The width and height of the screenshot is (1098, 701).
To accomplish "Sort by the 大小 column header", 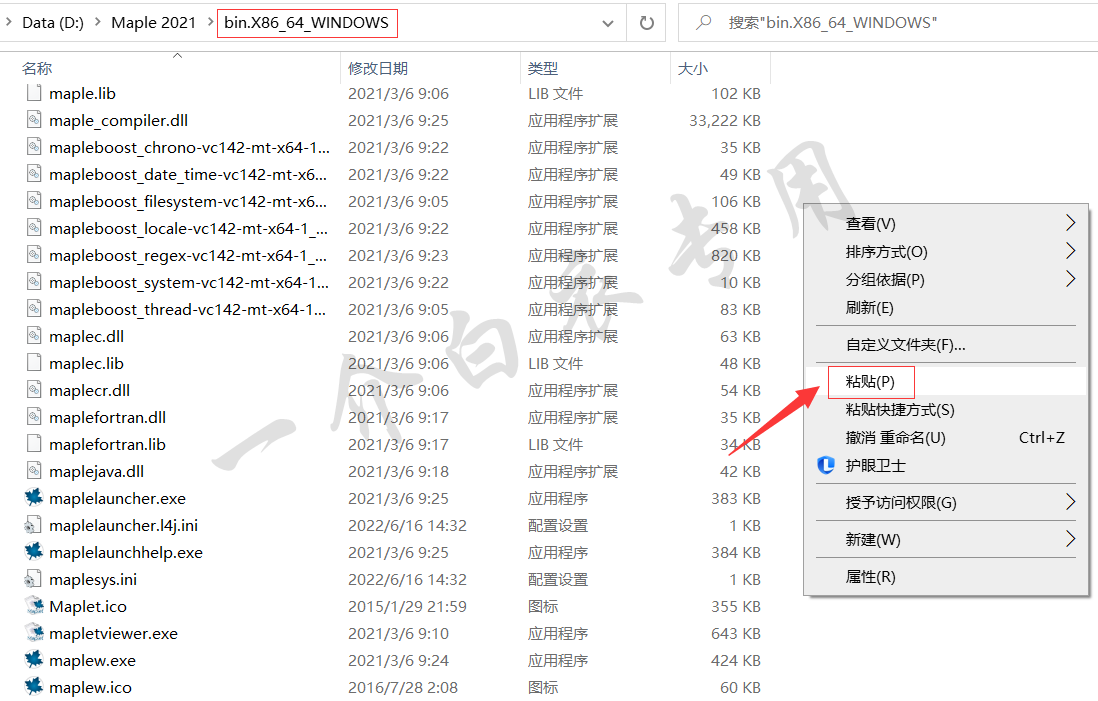I will [x=720, y=68].
